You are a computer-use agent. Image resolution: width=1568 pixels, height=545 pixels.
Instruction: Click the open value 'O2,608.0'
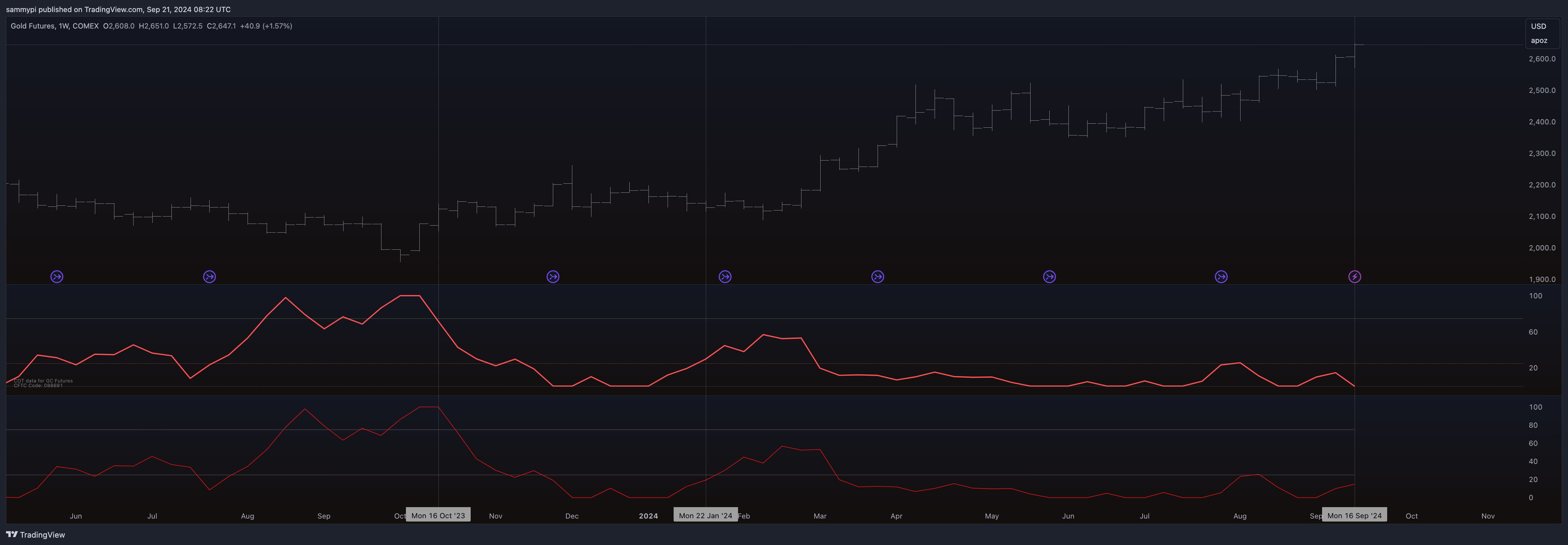pyautogui.click(x=119, y=26)
